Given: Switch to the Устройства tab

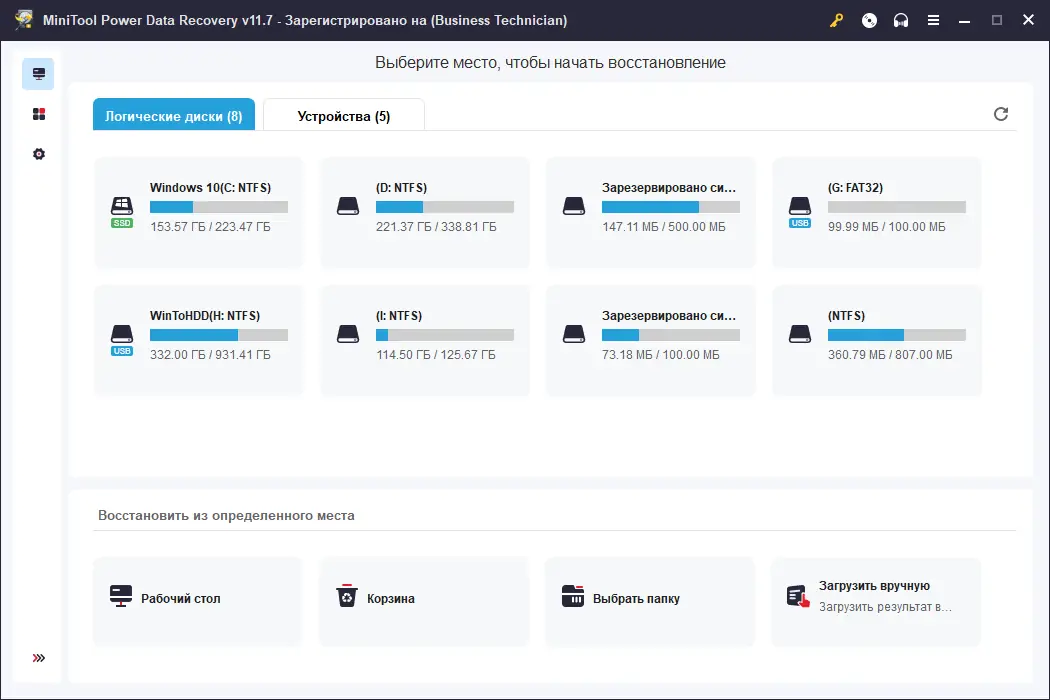Looking at the screenshot, I should pyautogui.click(x=343, y=114).
